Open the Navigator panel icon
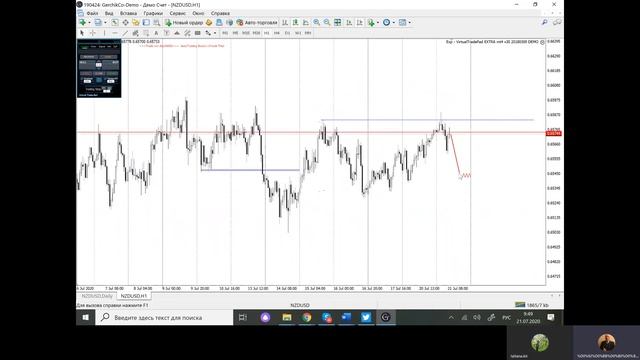 pos(136,22)
